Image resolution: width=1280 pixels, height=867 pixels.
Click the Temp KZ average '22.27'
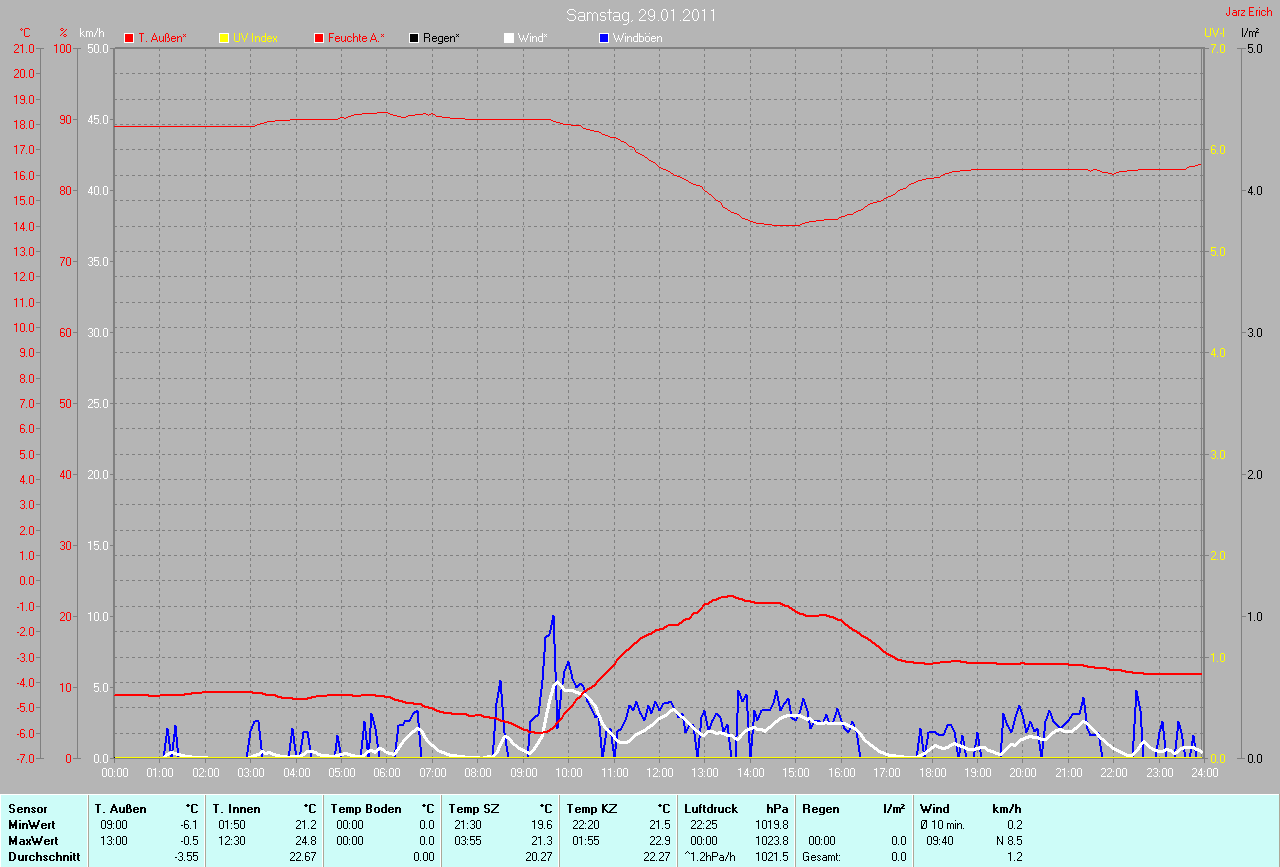point(658,857)
